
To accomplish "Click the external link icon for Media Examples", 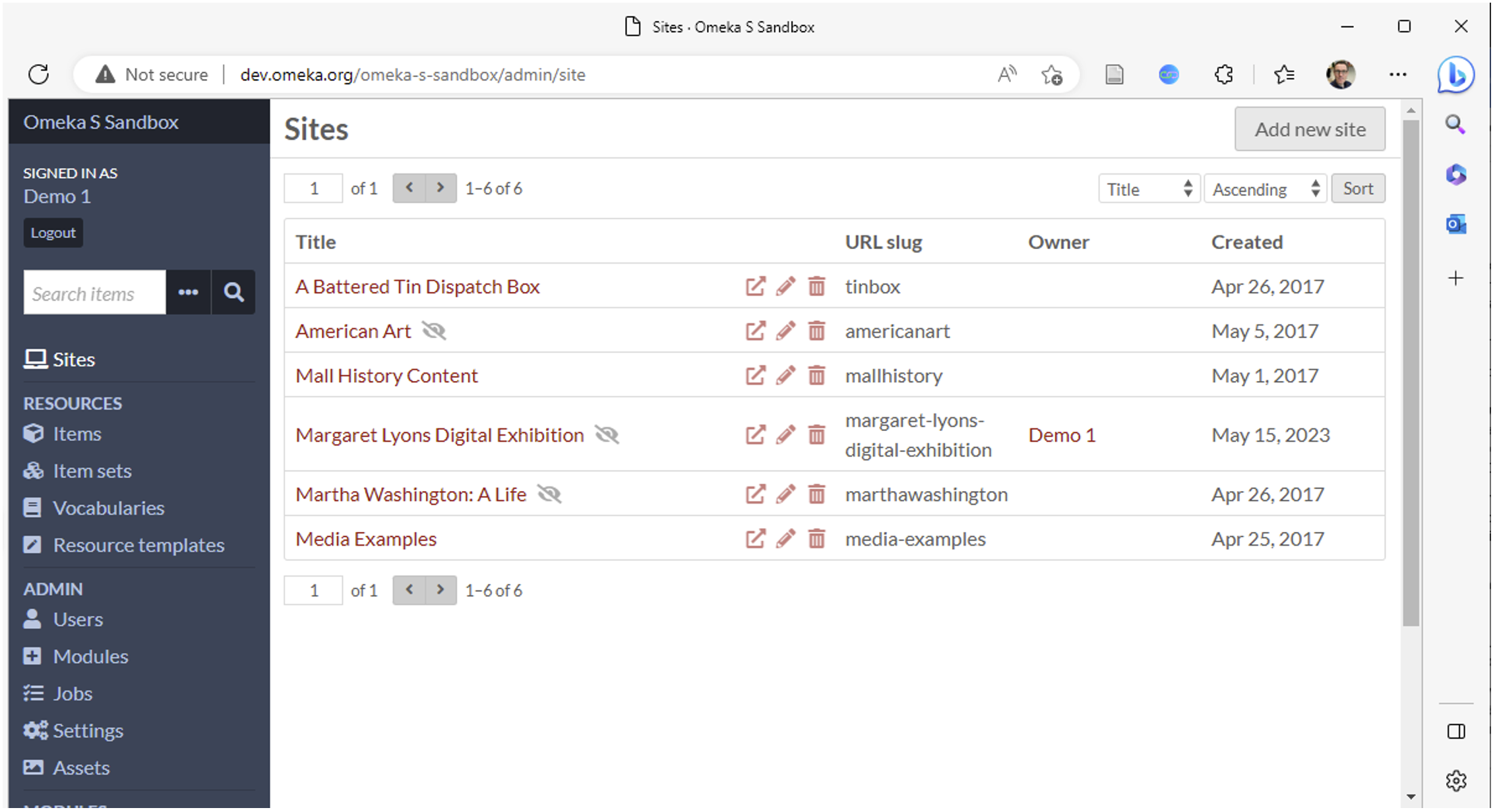I will (756, 538).
